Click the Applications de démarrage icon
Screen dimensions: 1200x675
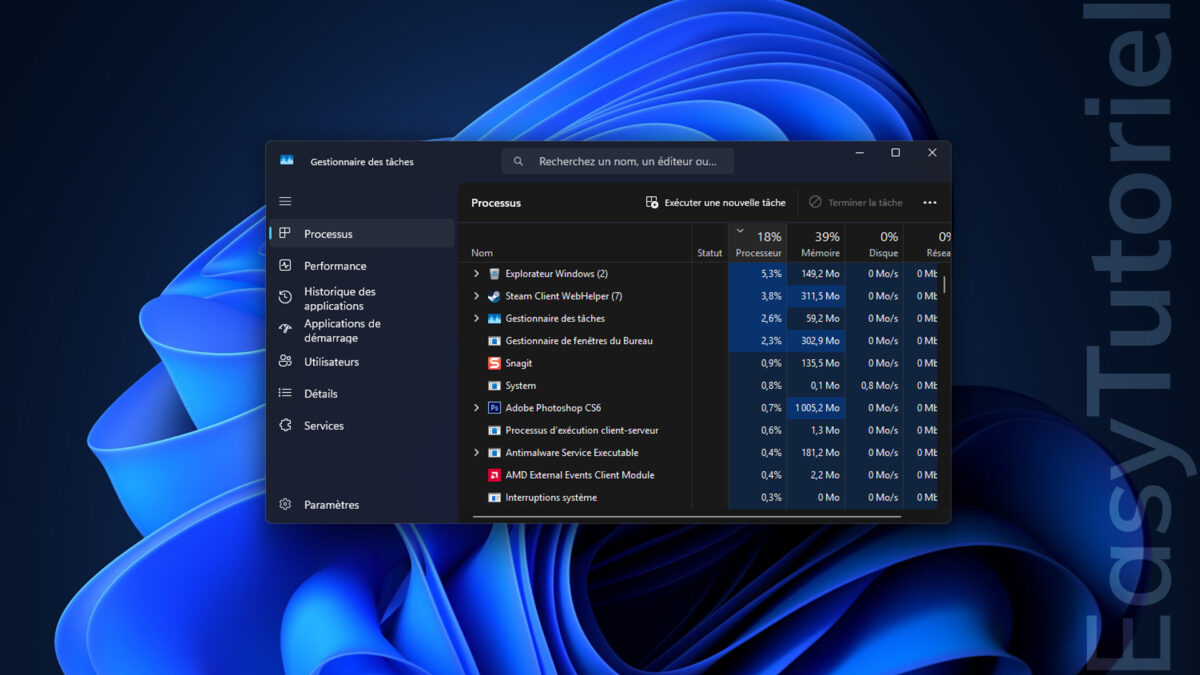click(x=285, y=329)
